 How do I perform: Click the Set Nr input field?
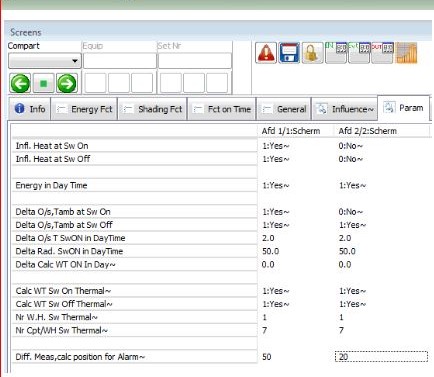tap(195, 61)
